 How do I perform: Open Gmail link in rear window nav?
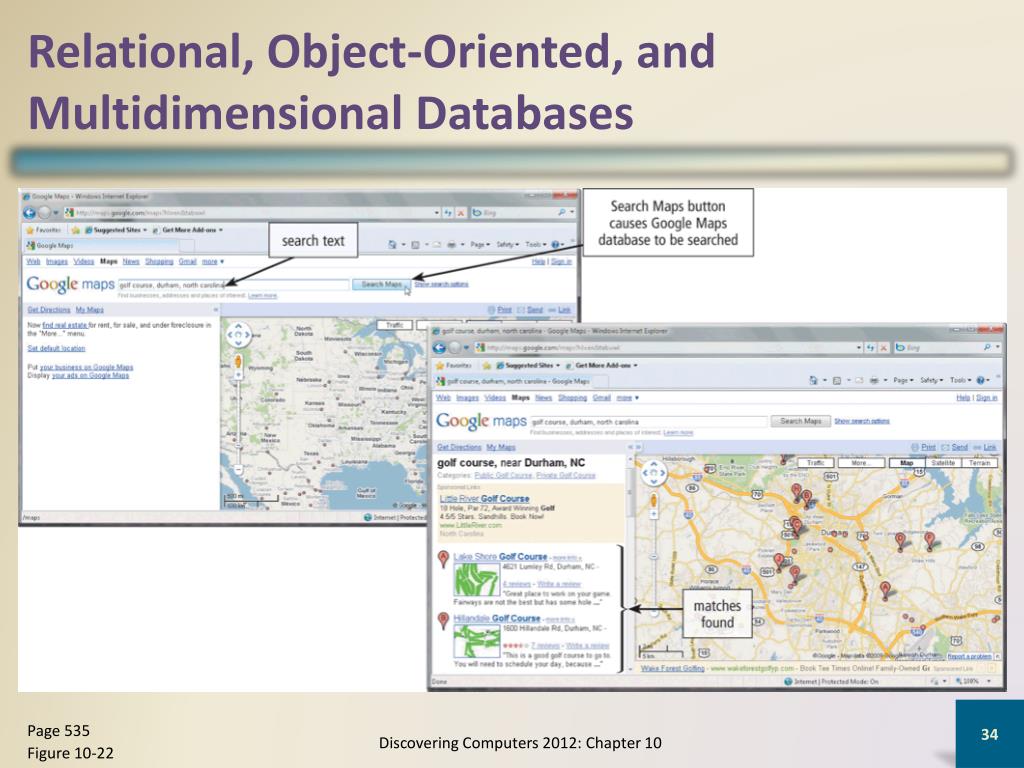point(187,261)
